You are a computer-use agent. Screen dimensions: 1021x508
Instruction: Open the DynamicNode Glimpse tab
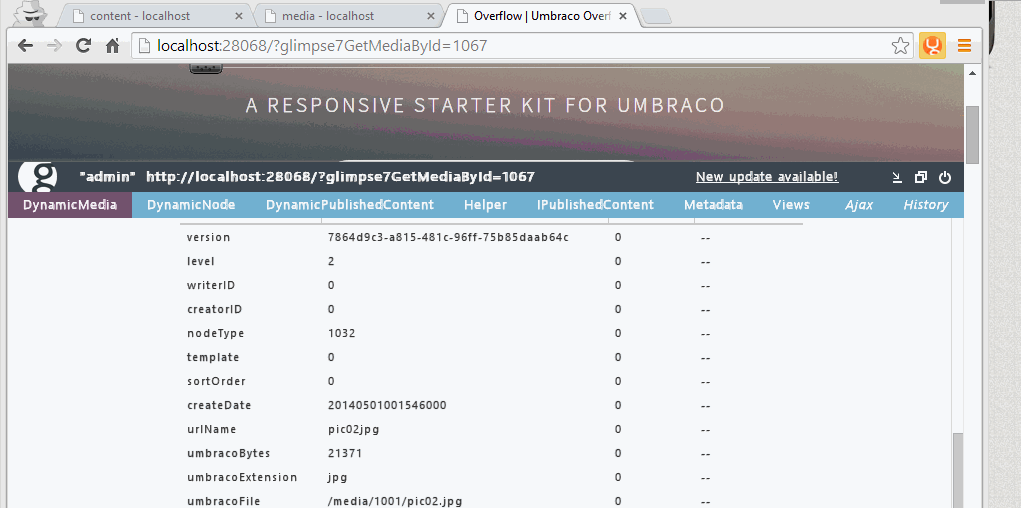click(191, 205)
